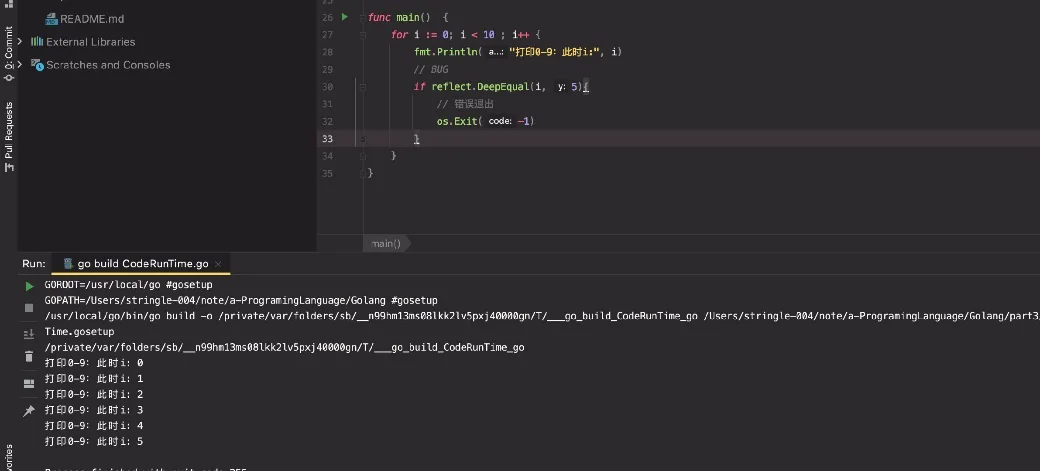
Task: Click '/usr/local/go/bin/go build' command line
Action: (541, 316)
